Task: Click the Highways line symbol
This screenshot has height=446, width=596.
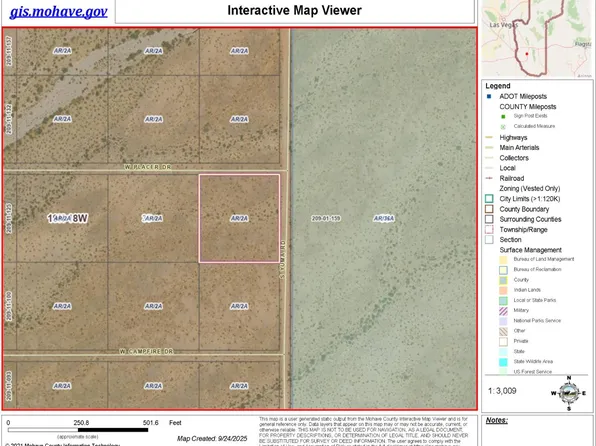Action: point(489,137)
